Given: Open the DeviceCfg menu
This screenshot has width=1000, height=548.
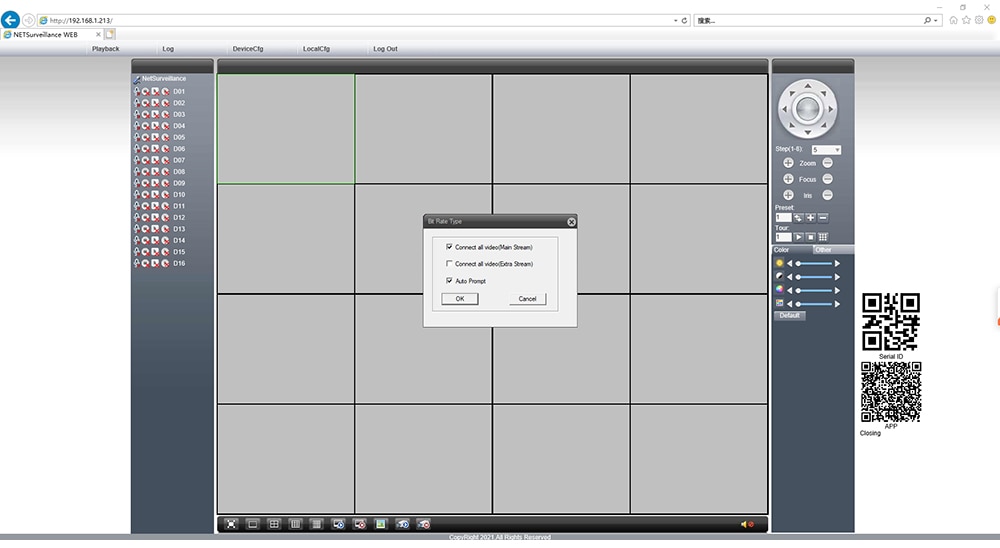Looking at the screenshot, I should [247, 48].
